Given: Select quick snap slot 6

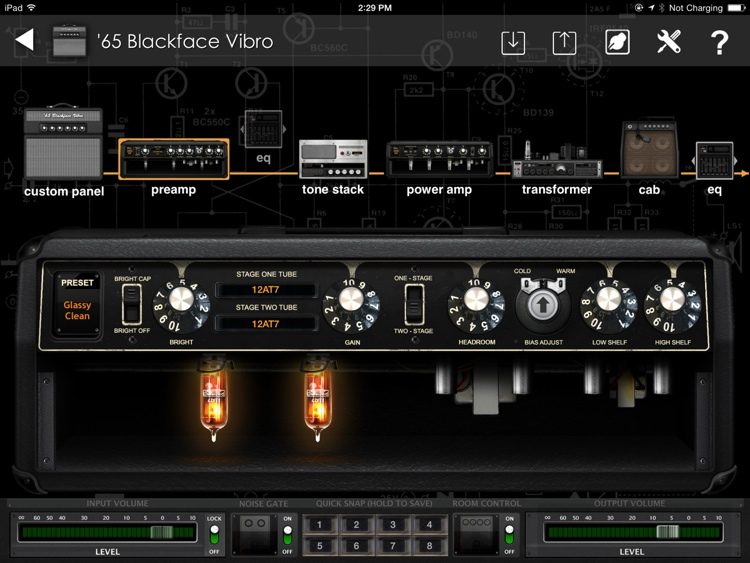Looking at the screenshot, I should [356, 546].
